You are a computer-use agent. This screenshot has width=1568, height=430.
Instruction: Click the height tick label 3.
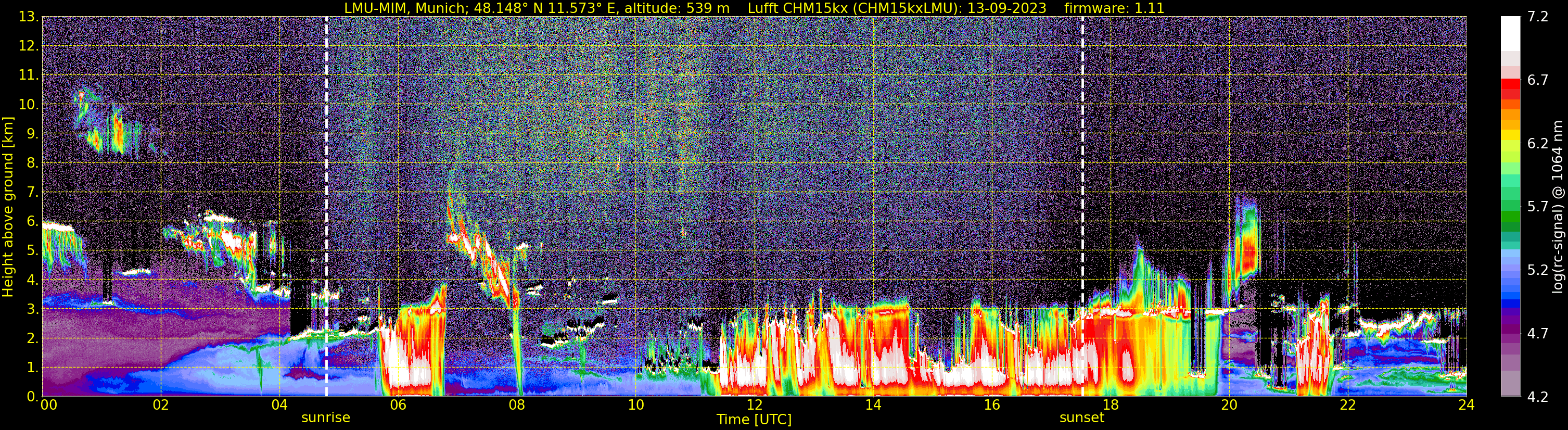pyautogui.click(x=32, y=309)
